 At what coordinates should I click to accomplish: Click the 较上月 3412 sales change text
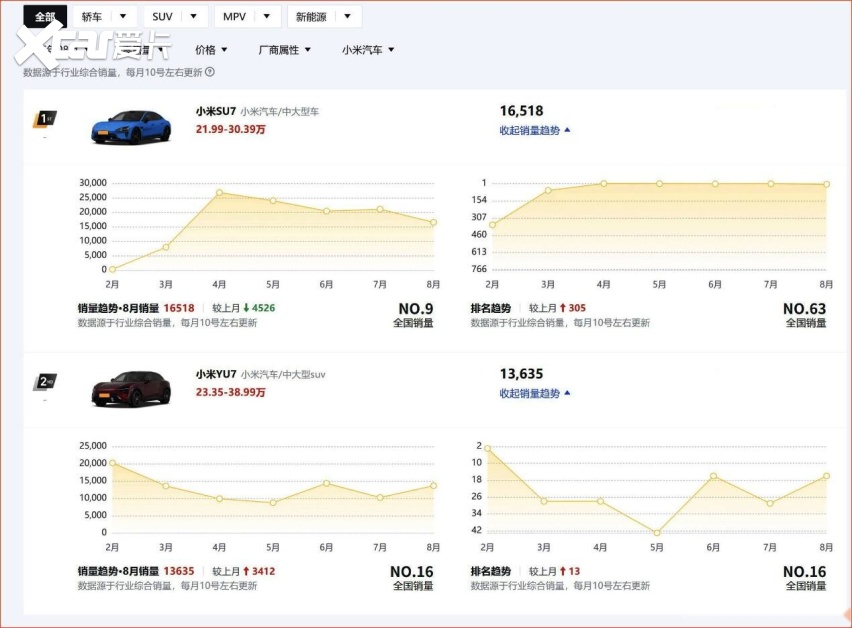243,571
